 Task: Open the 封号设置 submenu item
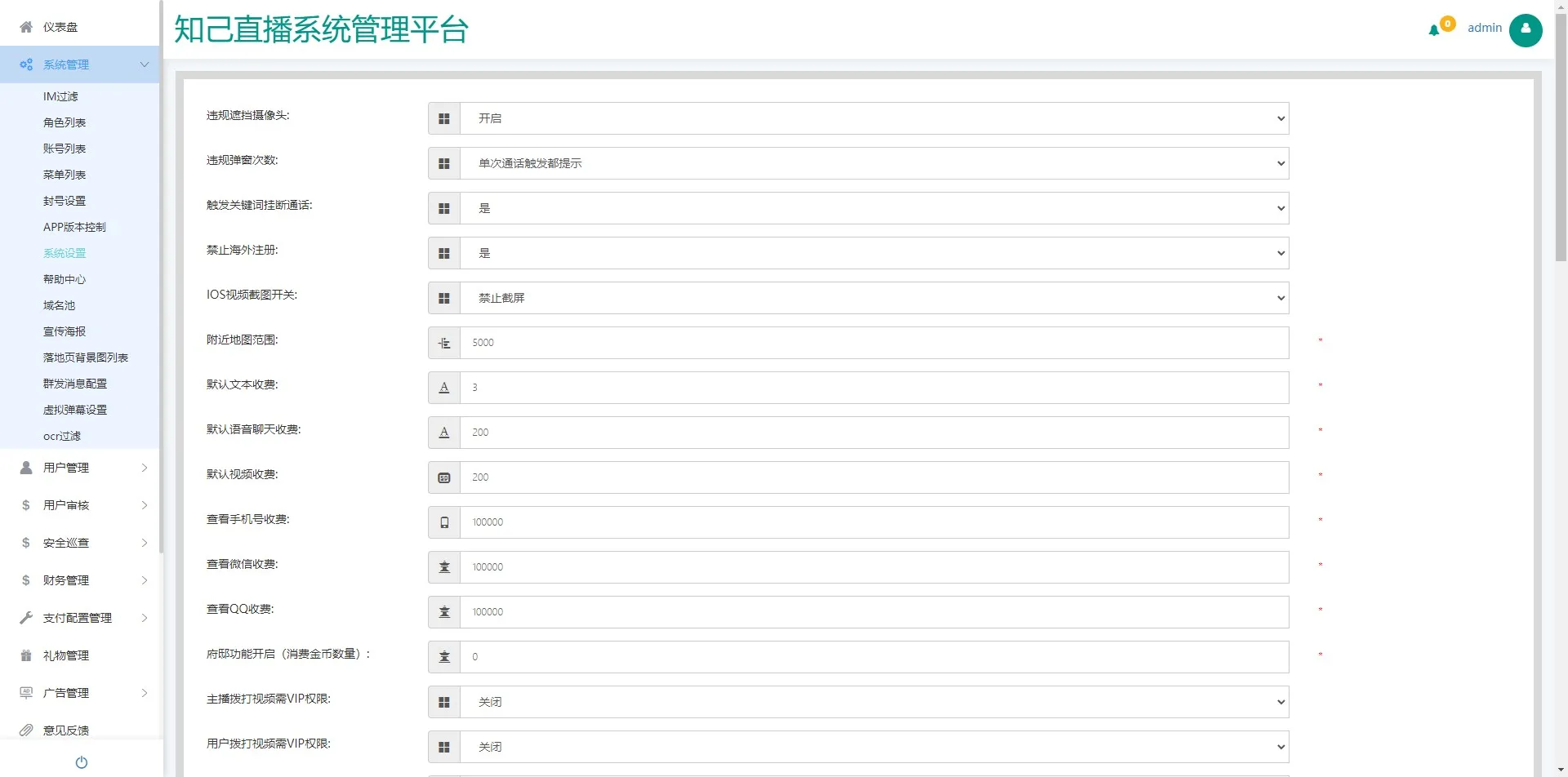point(65,201)
